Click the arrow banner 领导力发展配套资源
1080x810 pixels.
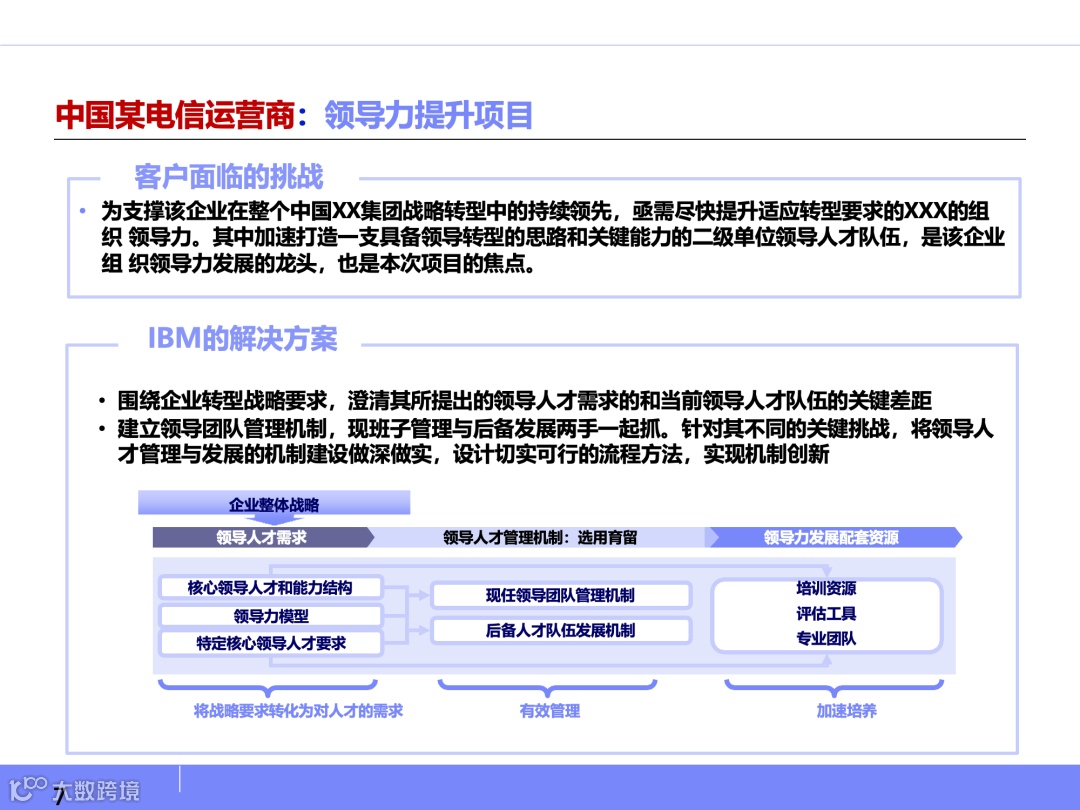[x=834, y=537]
